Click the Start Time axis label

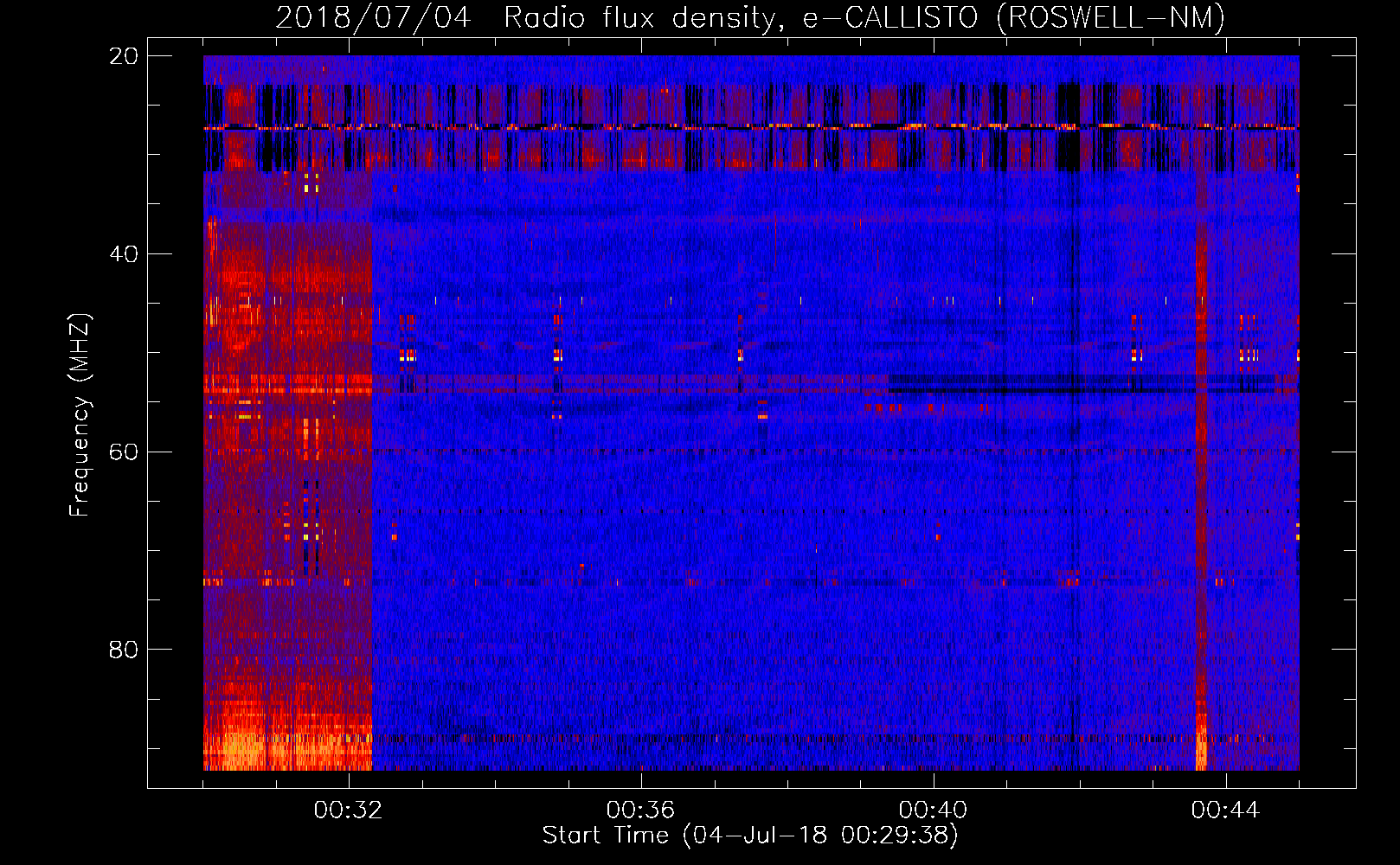point(750,836)
